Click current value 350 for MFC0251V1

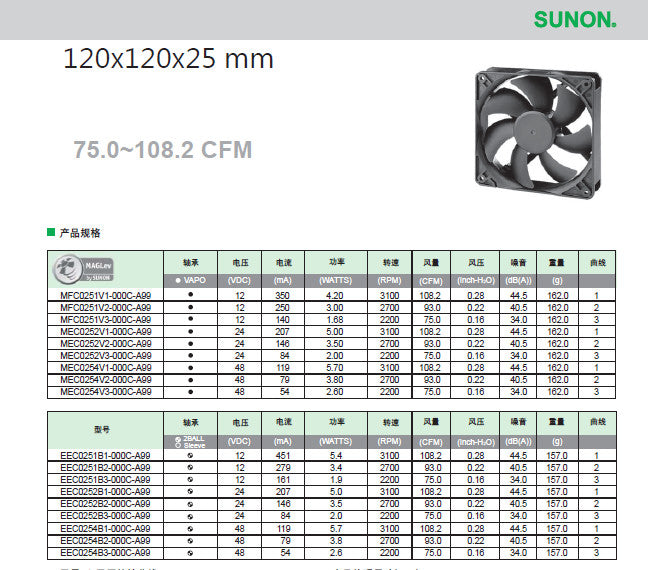coord(283,296)
